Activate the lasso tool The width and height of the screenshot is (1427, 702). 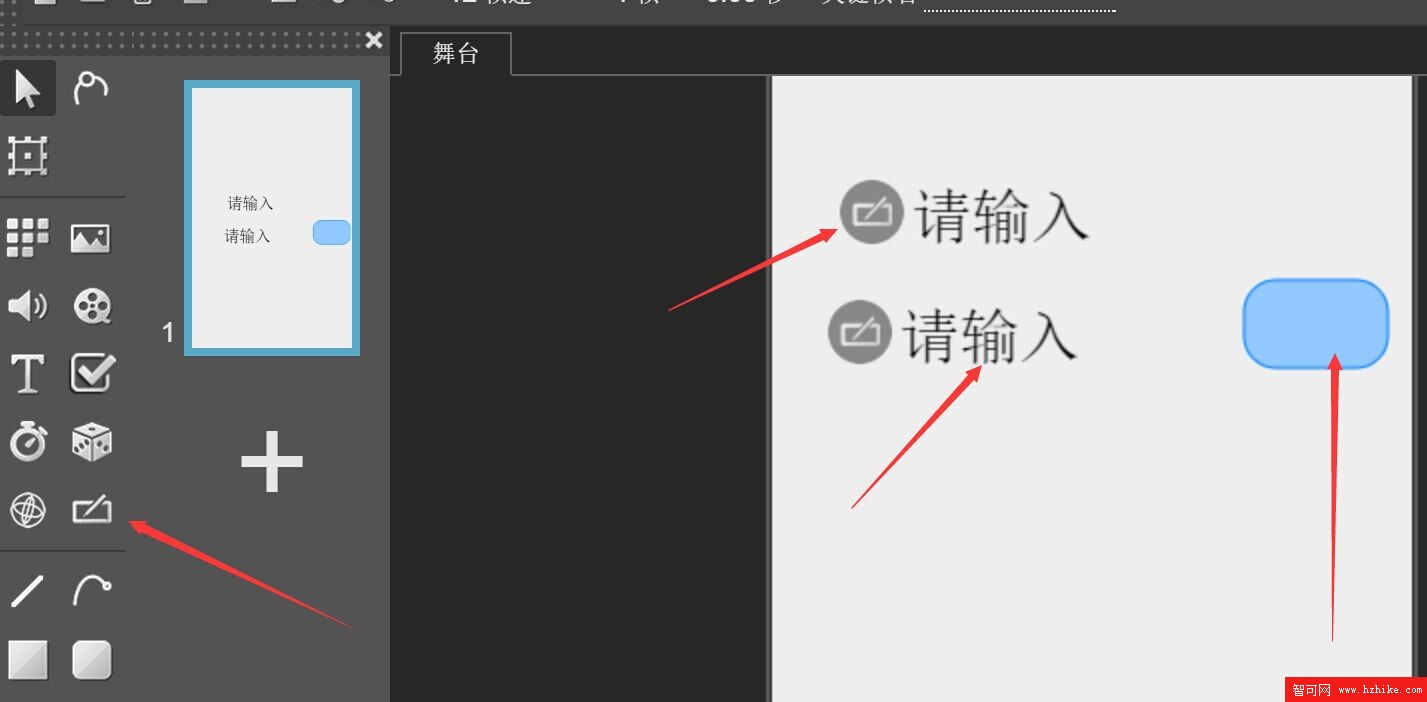pos(91,88)
